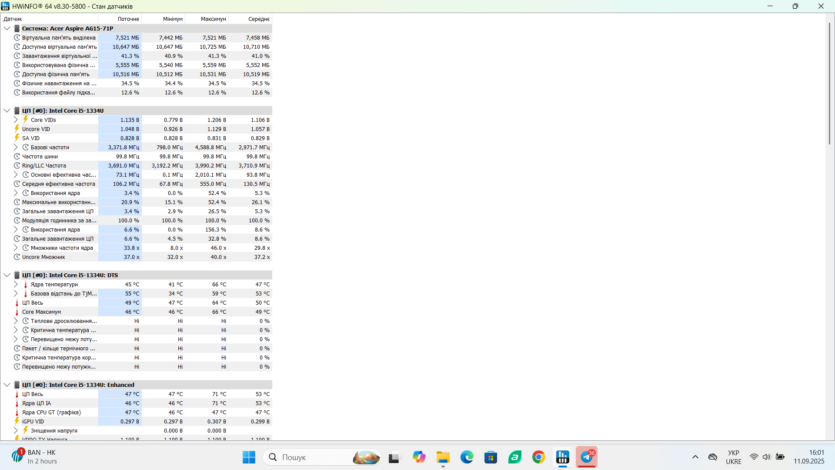Click the chip icon of Intel Core i5-1334U: DTS group

pos(17,275)
